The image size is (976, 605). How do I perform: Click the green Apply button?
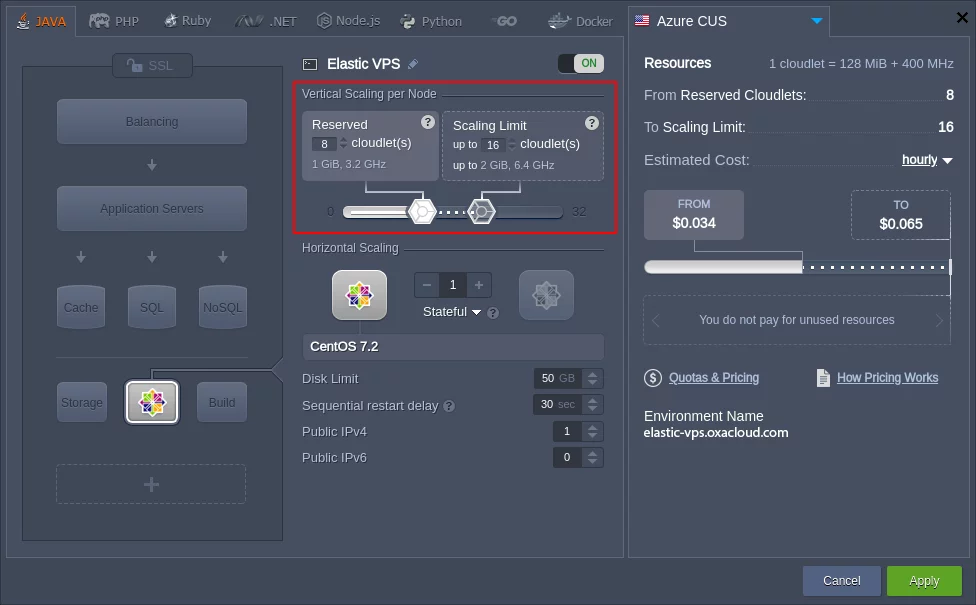click(924, 581)
